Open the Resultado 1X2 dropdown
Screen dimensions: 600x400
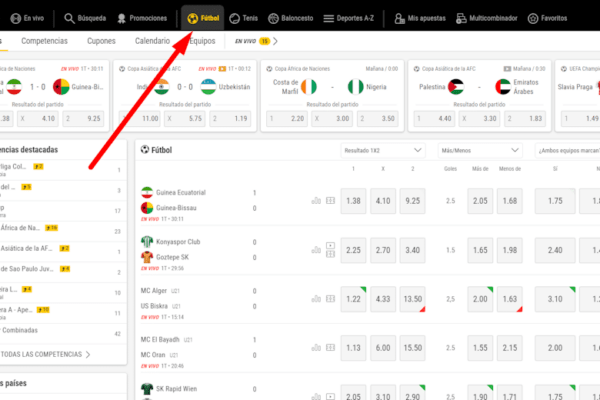point(383,150)
